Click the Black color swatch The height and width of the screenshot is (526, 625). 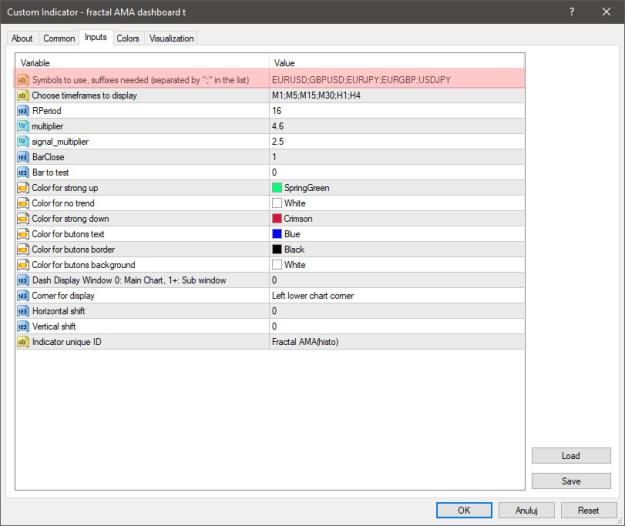pyautogui.click(x=277, y=249)
